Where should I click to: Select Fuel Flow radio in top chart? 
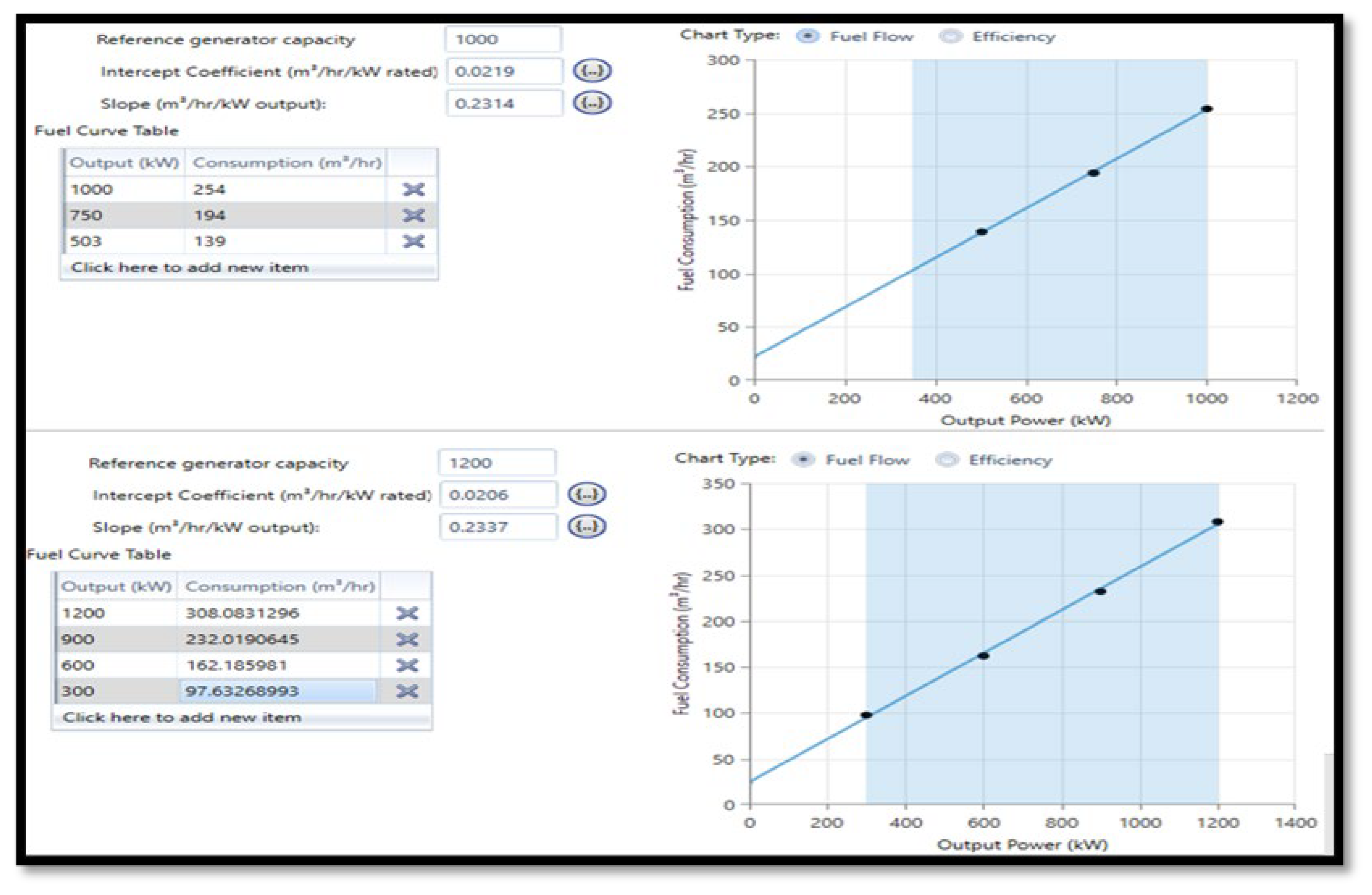pyautogui.click(x=808, y=37)
